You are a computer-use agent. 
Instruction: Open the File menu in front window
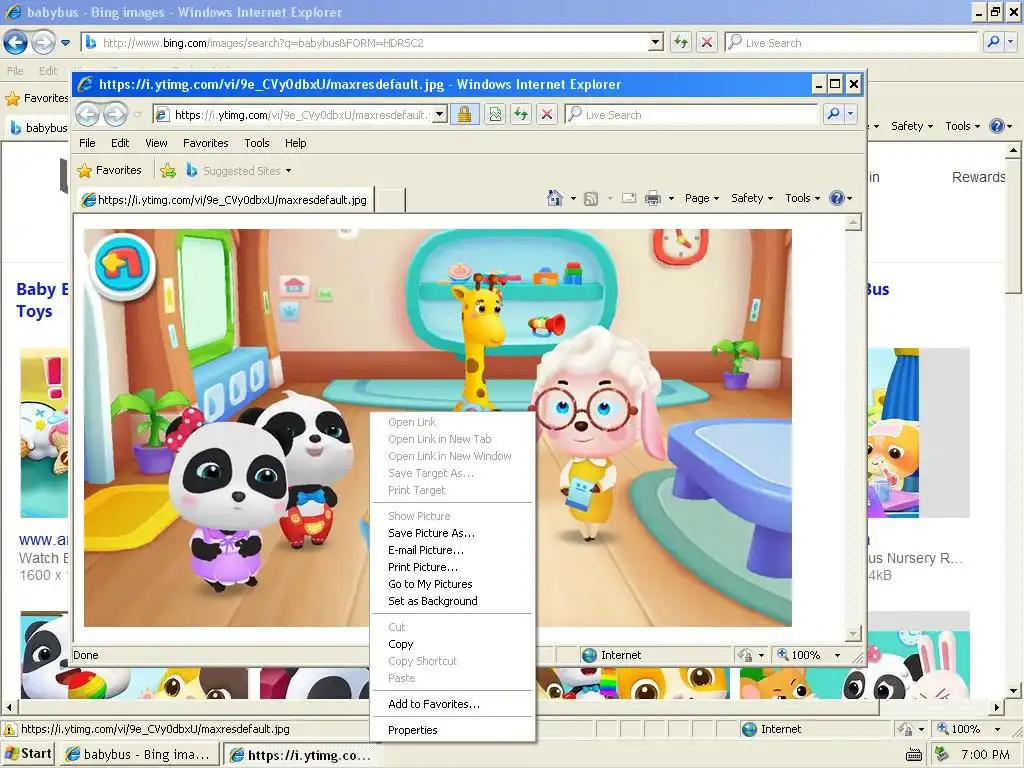tap(87, 143)
